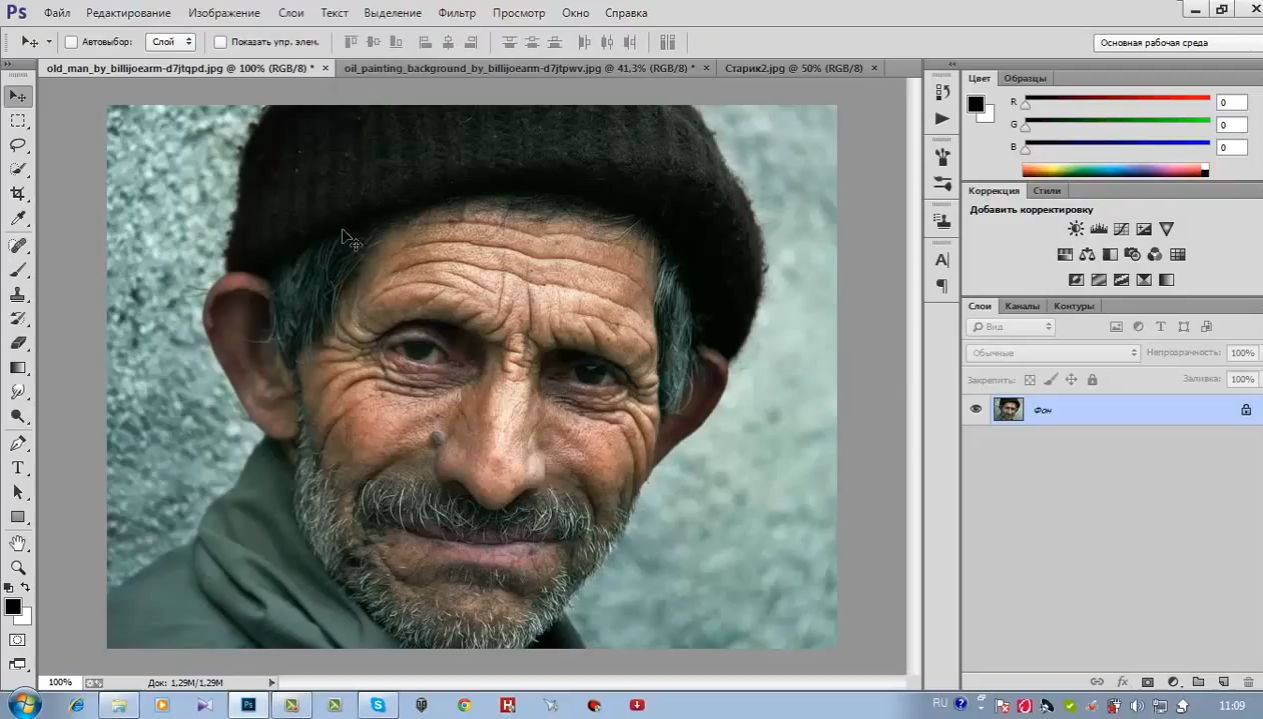Click the Фон layer thumbnail
1263x719 pixels.
click(x=1008, y=409)
